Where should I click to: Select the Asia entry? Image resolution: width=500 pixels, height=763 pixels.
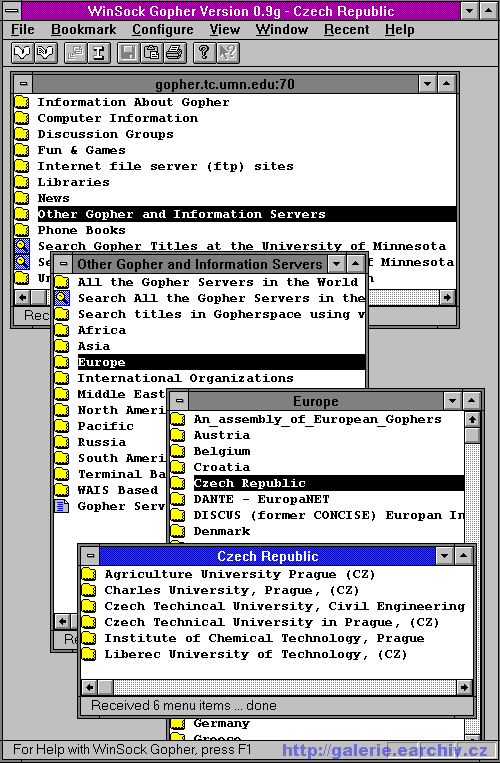click(x=94, y=346)
